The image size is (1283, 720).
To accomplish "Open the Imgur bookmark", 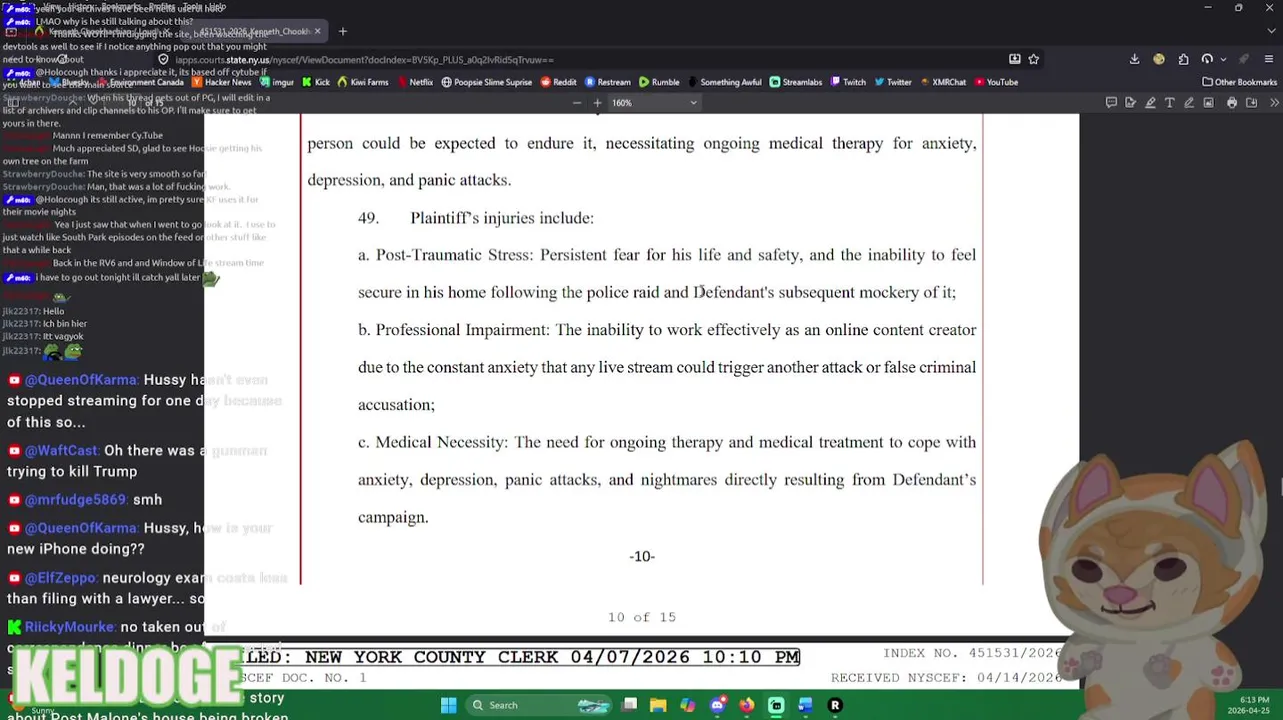I will tap(276, 82).
